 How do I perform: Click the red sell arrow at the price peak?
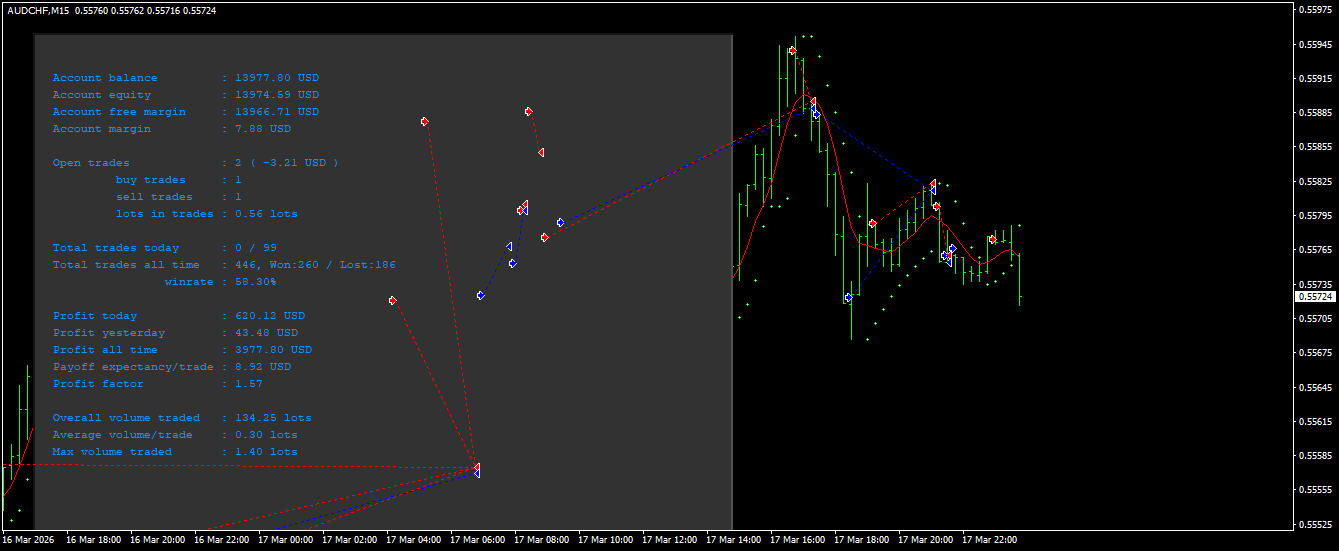click(x=792, y=51)
